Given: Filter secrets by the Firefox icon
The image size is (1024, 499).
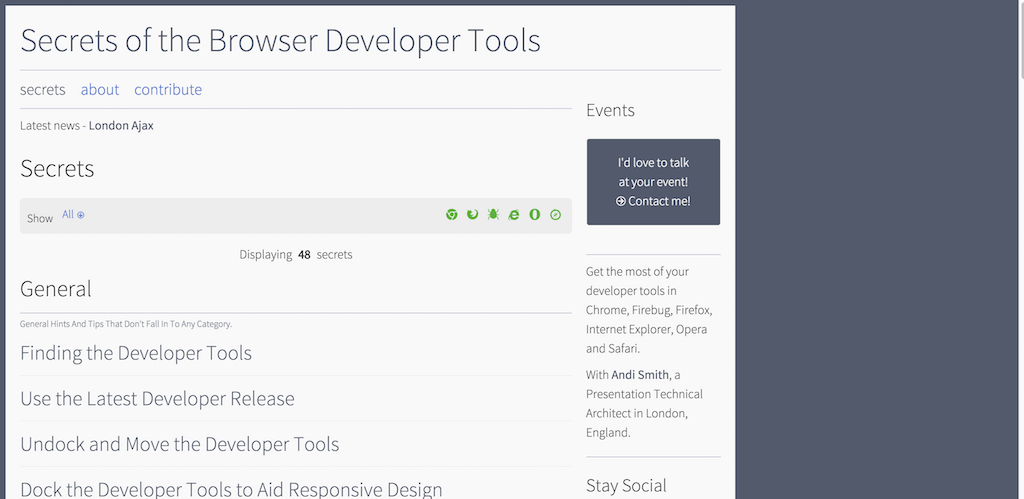Looking at the screenshot, I should click(472, 215).
